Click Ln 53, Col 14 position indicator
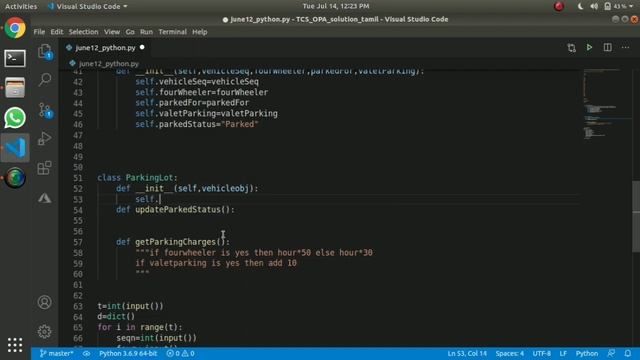Viewport: 640px width, 360px height. point(467,353)
